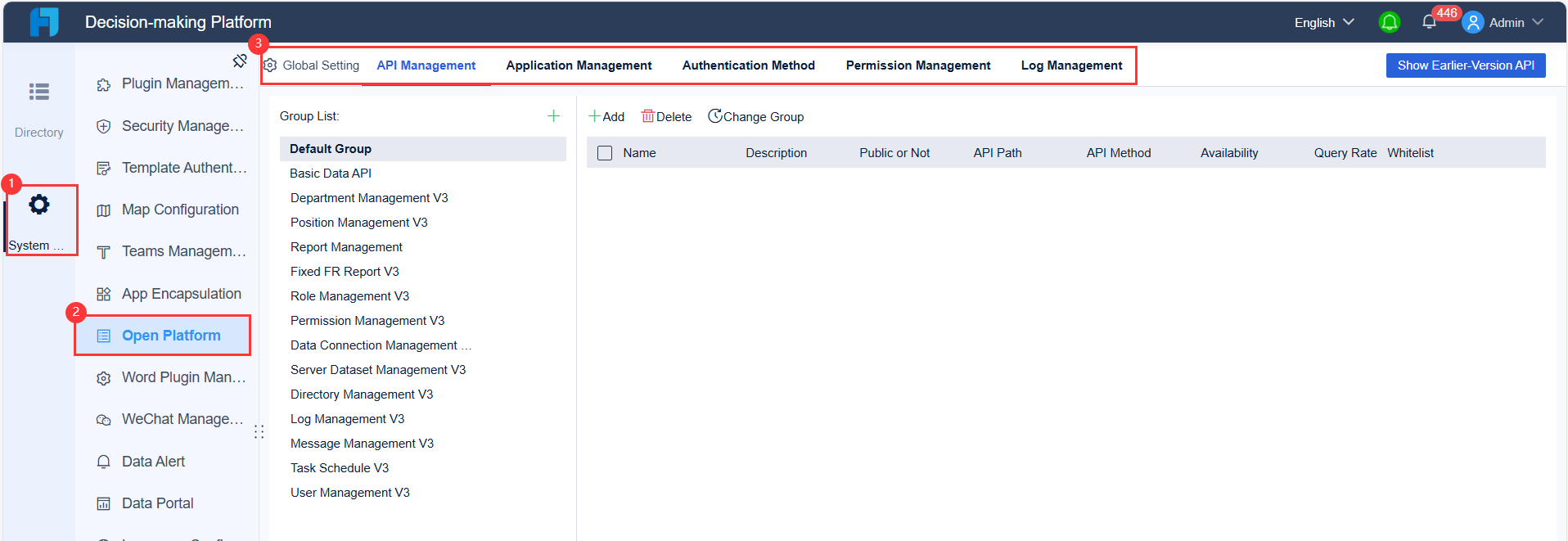Add a new group with plus icon
This screenshot has width=1568, height=541.
click(554, 116)
